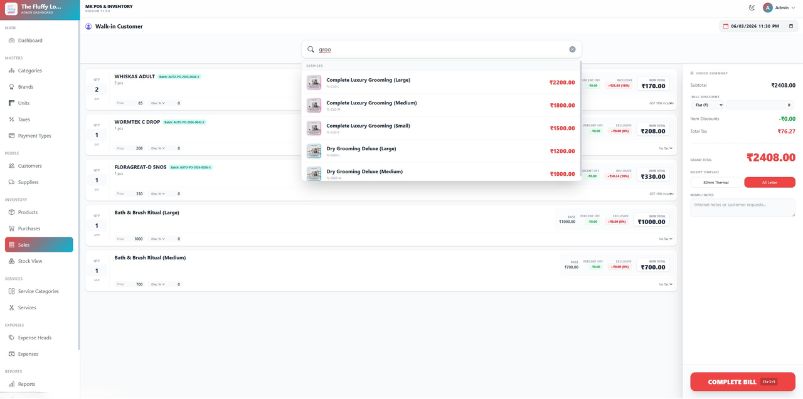The image size is (803, 399).
Task: Go to Service Categories in sidebar
Action: [x=39, y=291]
